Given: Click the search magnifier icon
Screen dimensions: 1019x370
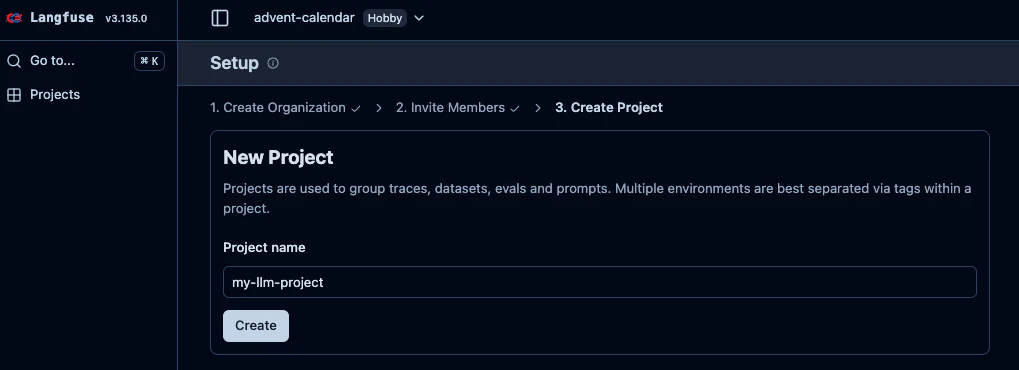Looking at the screenshot, I should pyautogui.click(x=14, y=61).
